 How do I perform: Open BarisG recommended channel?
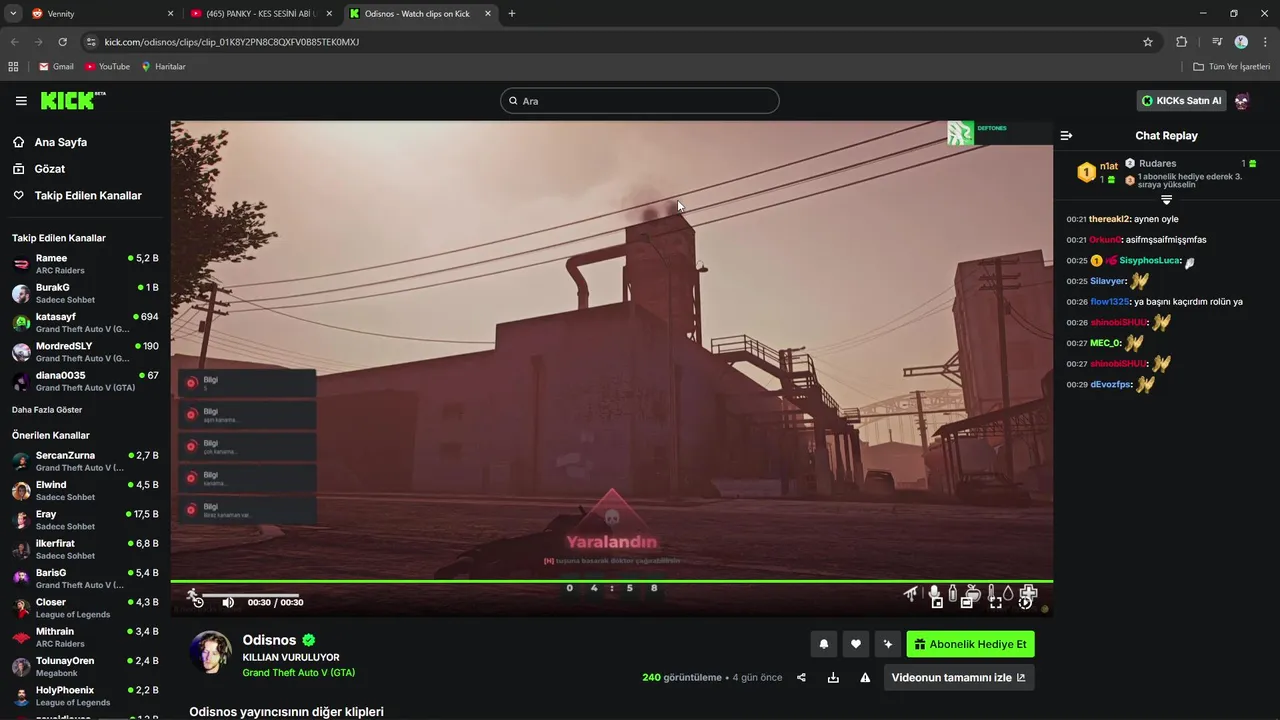85,578
